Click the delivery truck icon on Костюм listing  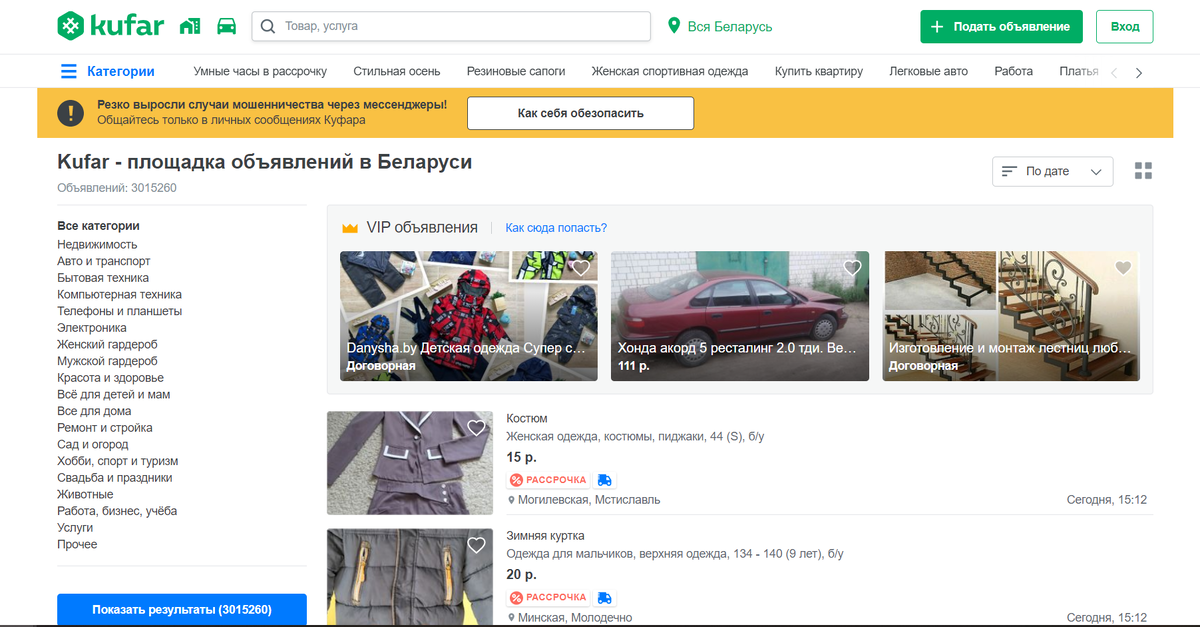coord(604,480)
